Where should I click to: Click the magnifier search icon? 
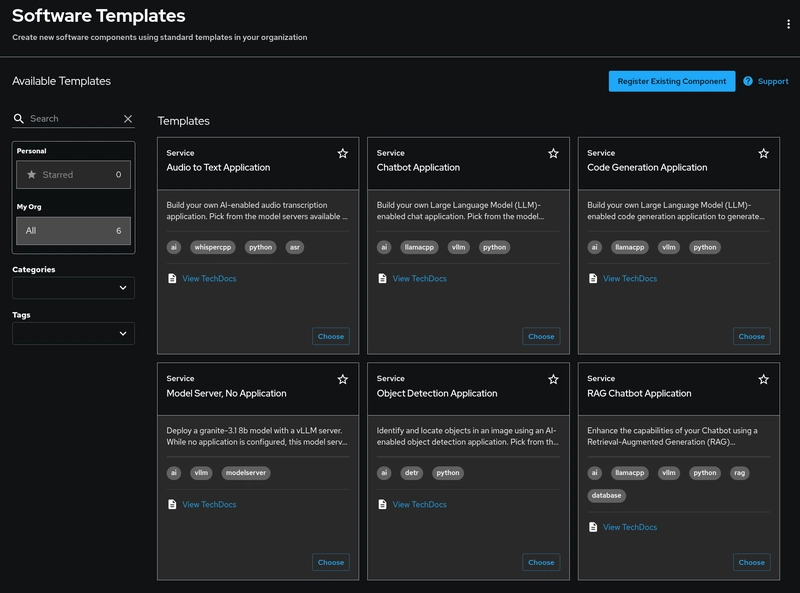point(19,118)
